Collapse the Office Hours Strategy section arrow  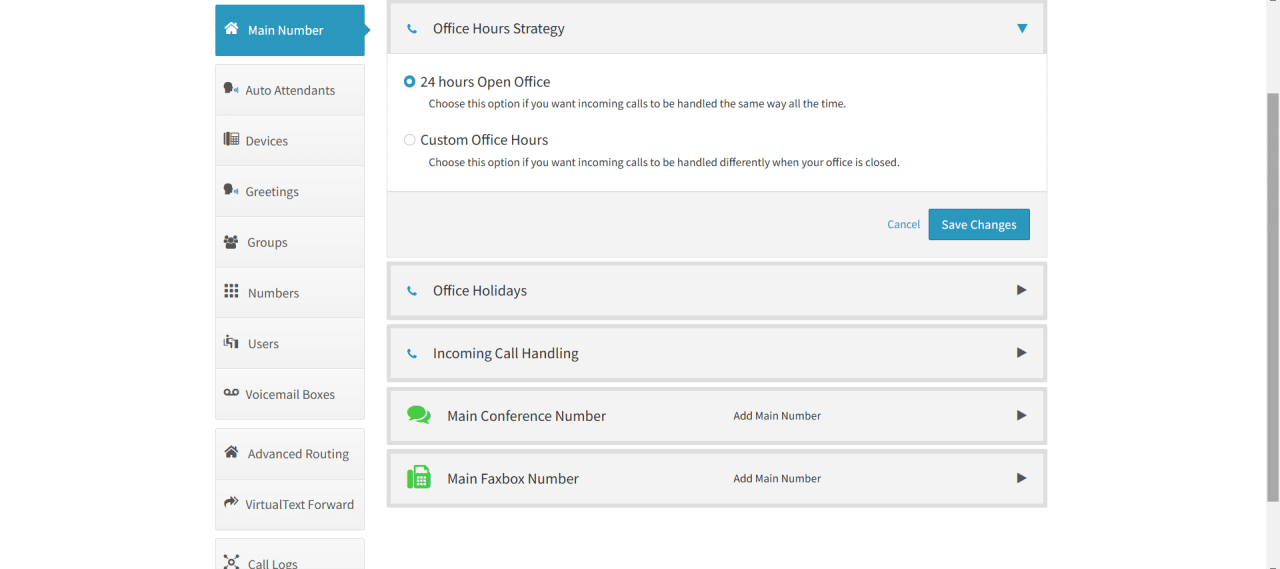(1022, 29)
